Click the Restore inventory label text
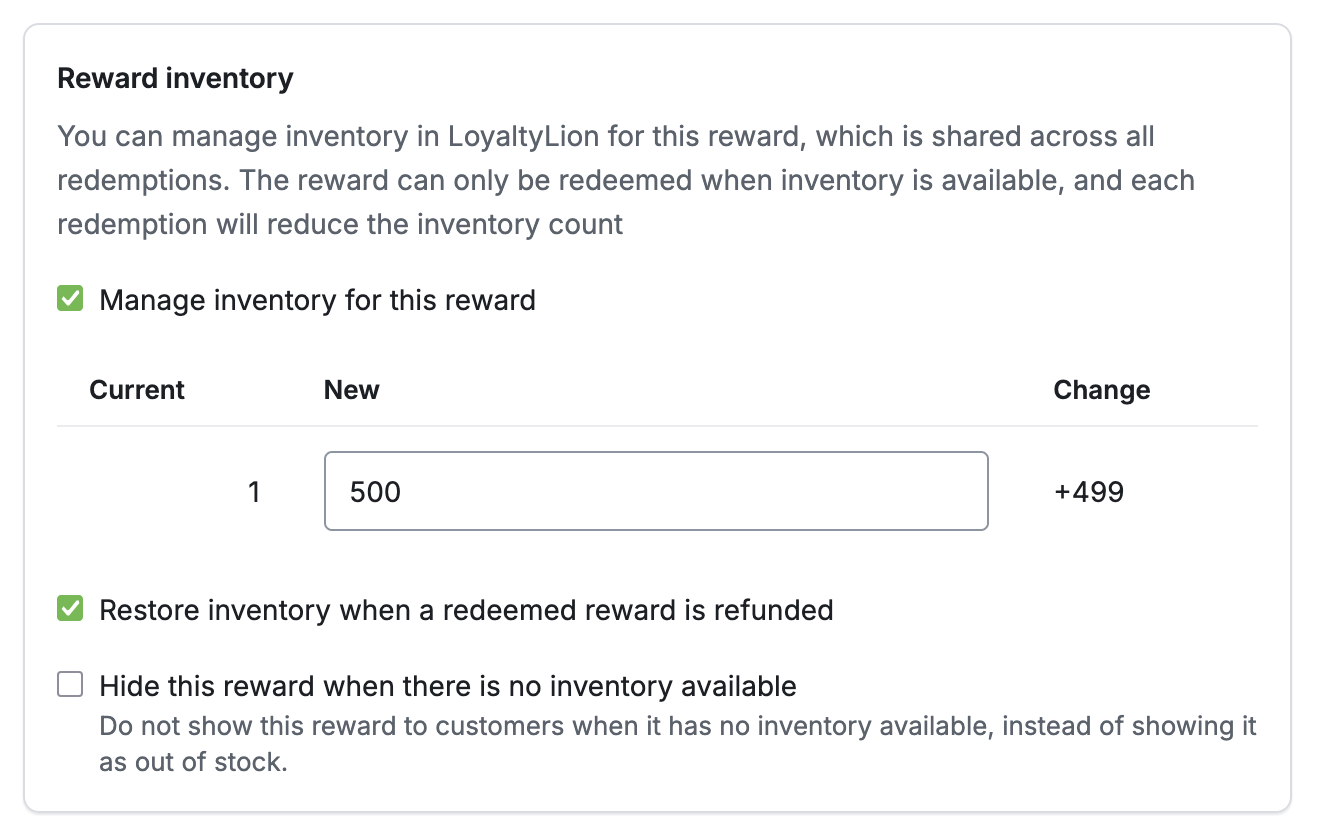The height and width of the screenshot is (834, 1320). point(465,609)
